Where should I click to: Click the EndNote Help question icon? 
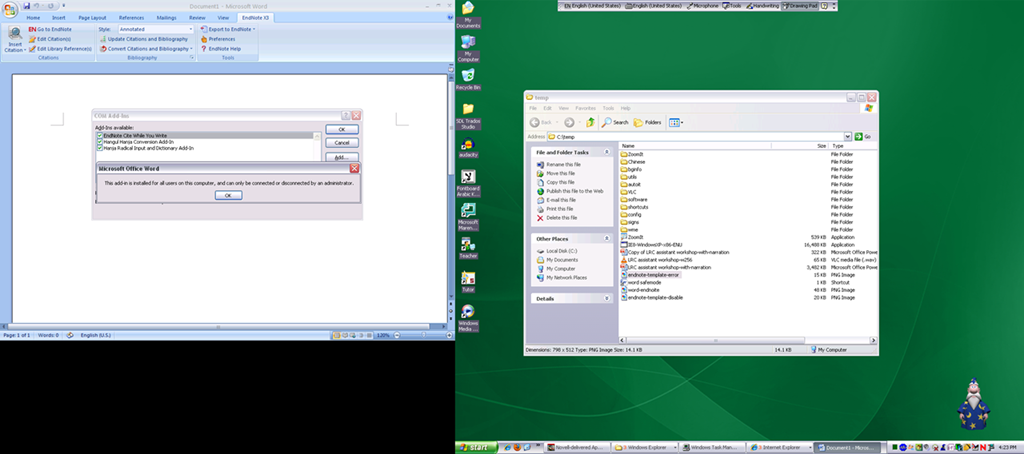pos(204,48)
